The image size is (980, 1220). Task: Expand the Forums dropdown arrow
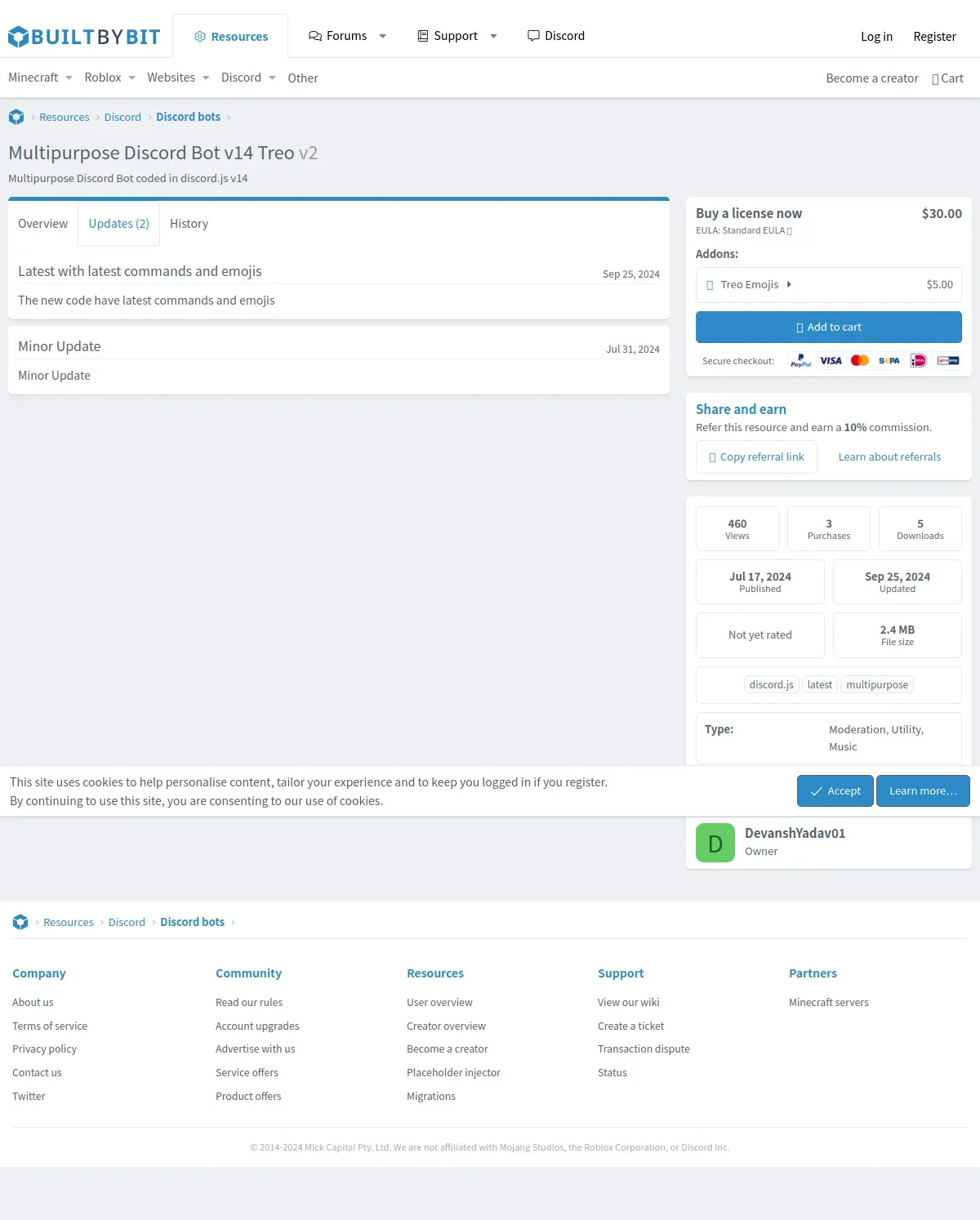pyautogui.click(x=382, y=36)
